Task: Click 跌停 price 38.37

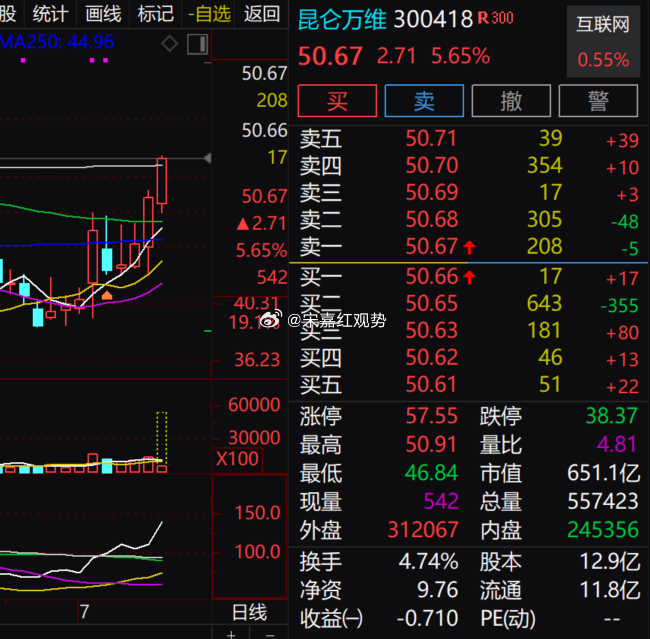Action: click(611, 416)
